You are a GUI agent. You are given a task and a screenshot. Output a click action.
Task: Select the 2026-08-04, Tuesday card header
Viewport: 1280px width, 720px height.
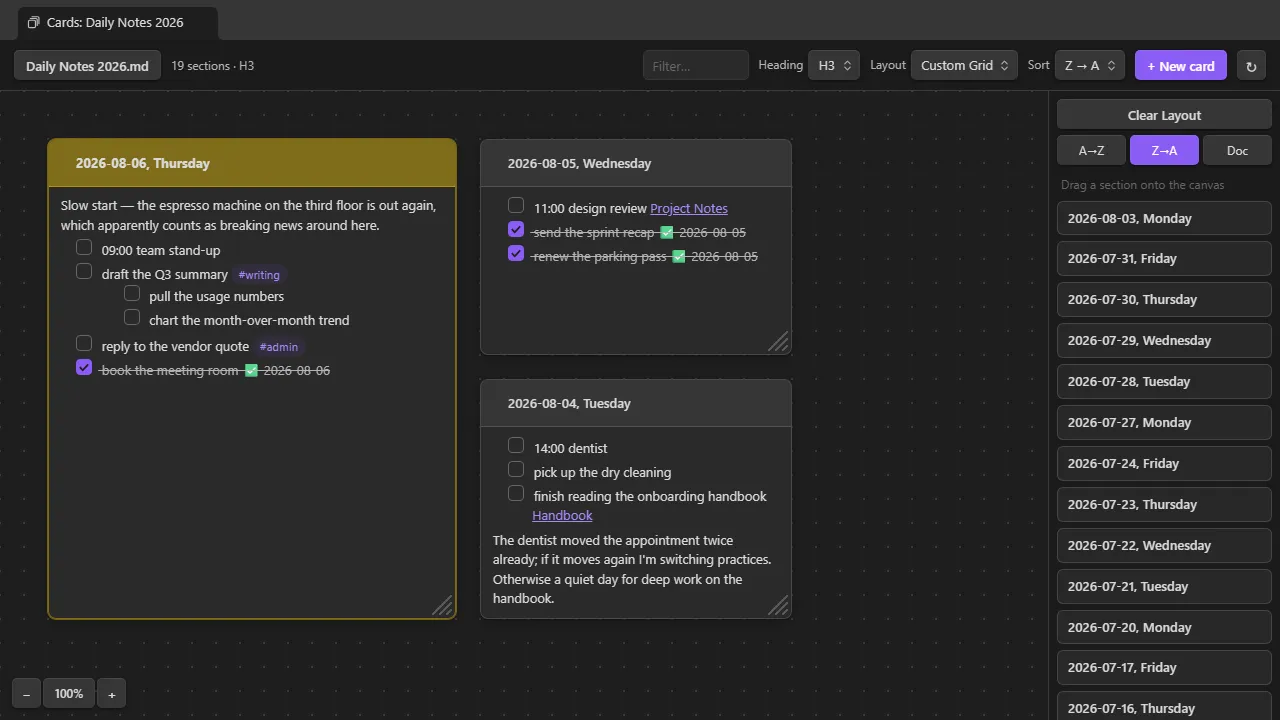[x=636, y=403]
